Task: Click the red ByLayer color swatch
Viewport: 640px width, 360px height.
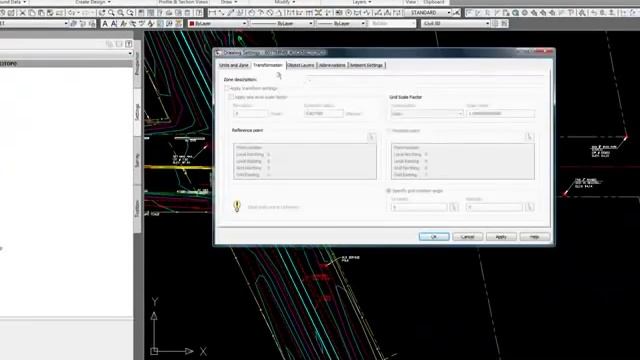Action: (191, 24)
